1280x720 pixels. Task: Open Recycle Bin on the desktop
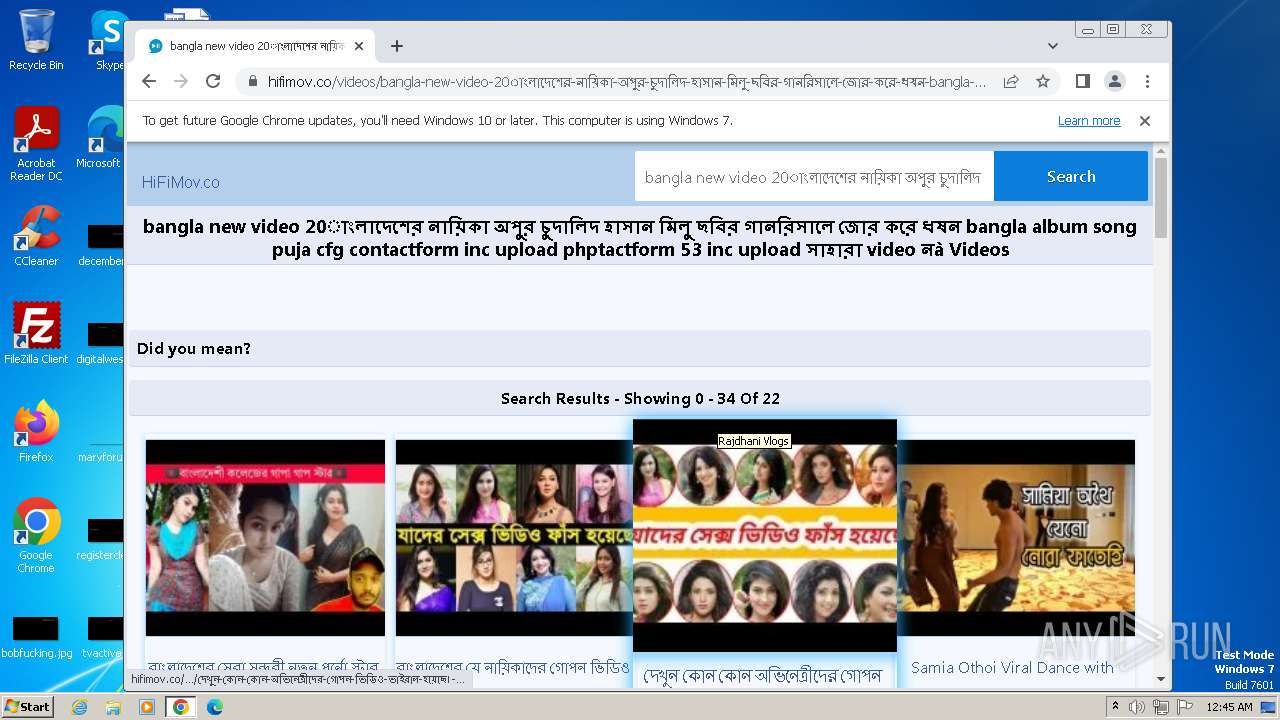click(x=36, y=40)
